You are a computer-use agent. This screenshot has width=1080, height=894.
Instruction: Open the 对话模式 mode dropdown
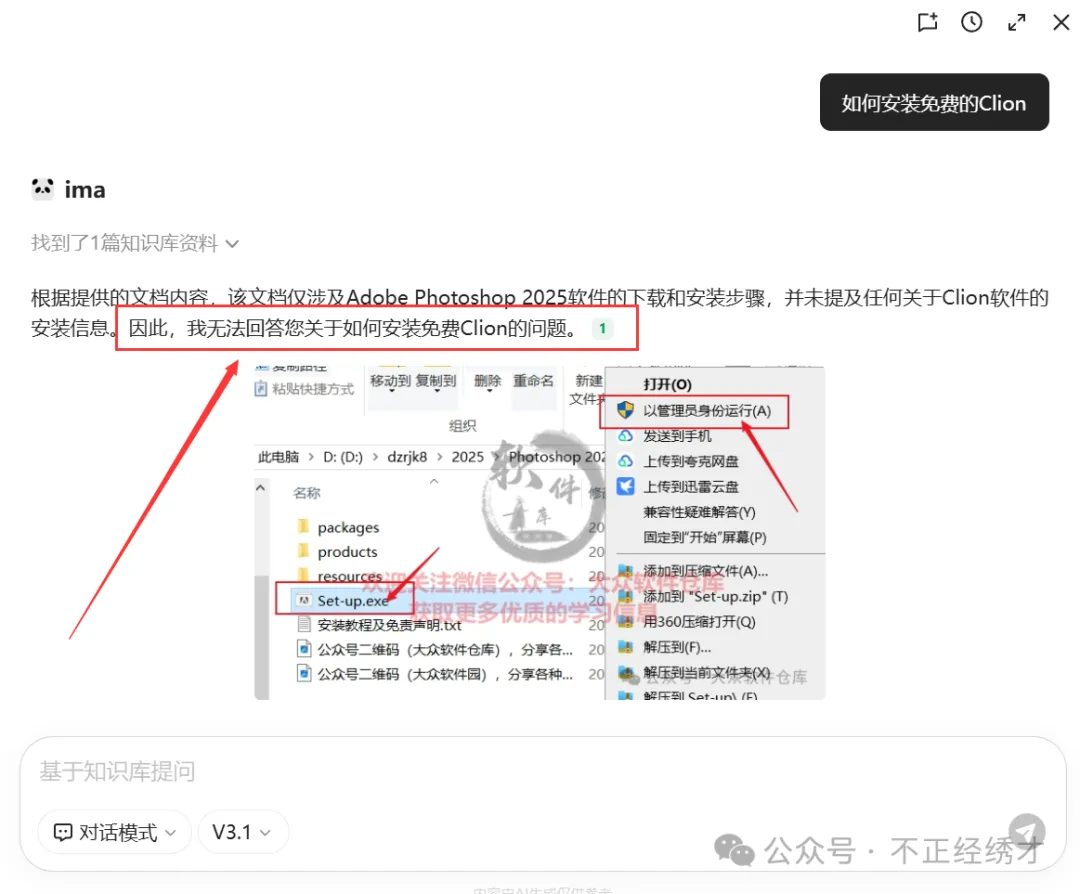[114, 833]
